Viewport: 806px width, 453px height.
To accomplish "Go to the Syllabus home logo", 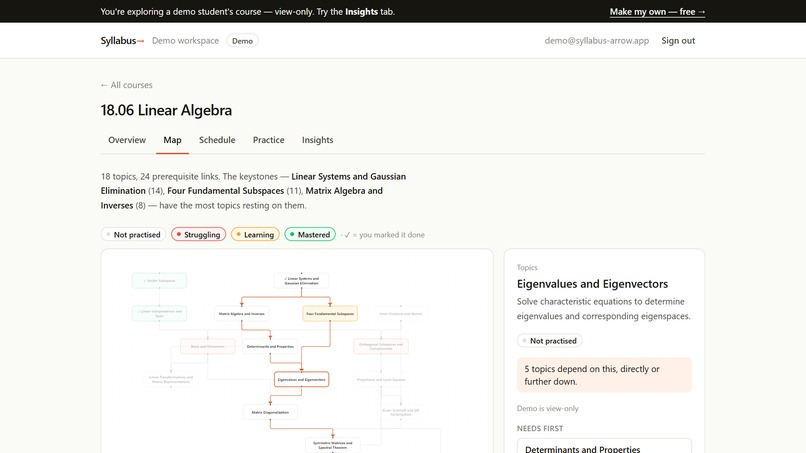I will (x=122, y=41).
